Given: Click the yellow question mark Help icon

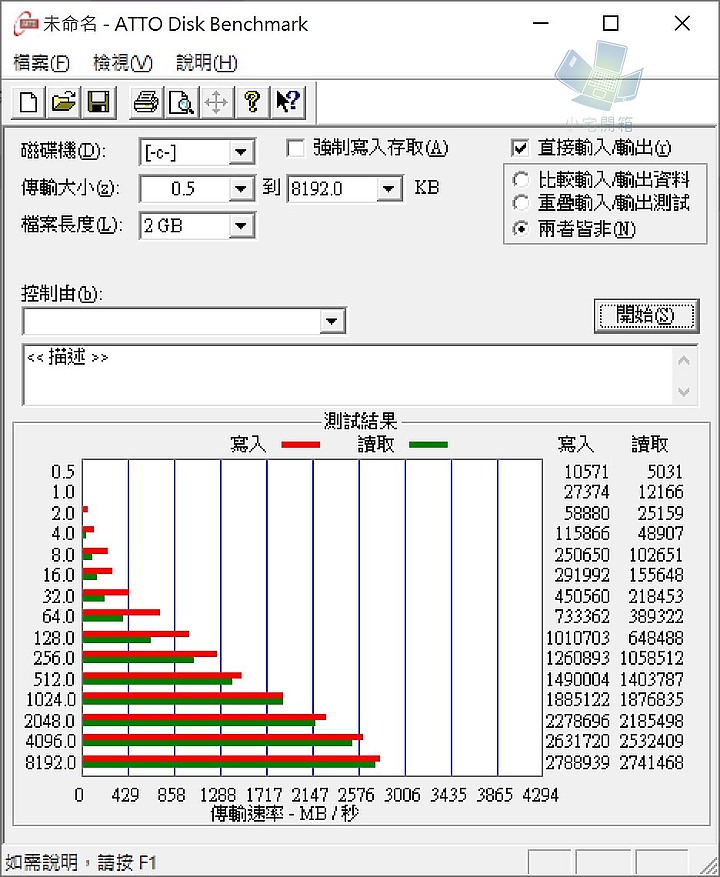Looking at the screenshot, I should (x=252, y=102).
